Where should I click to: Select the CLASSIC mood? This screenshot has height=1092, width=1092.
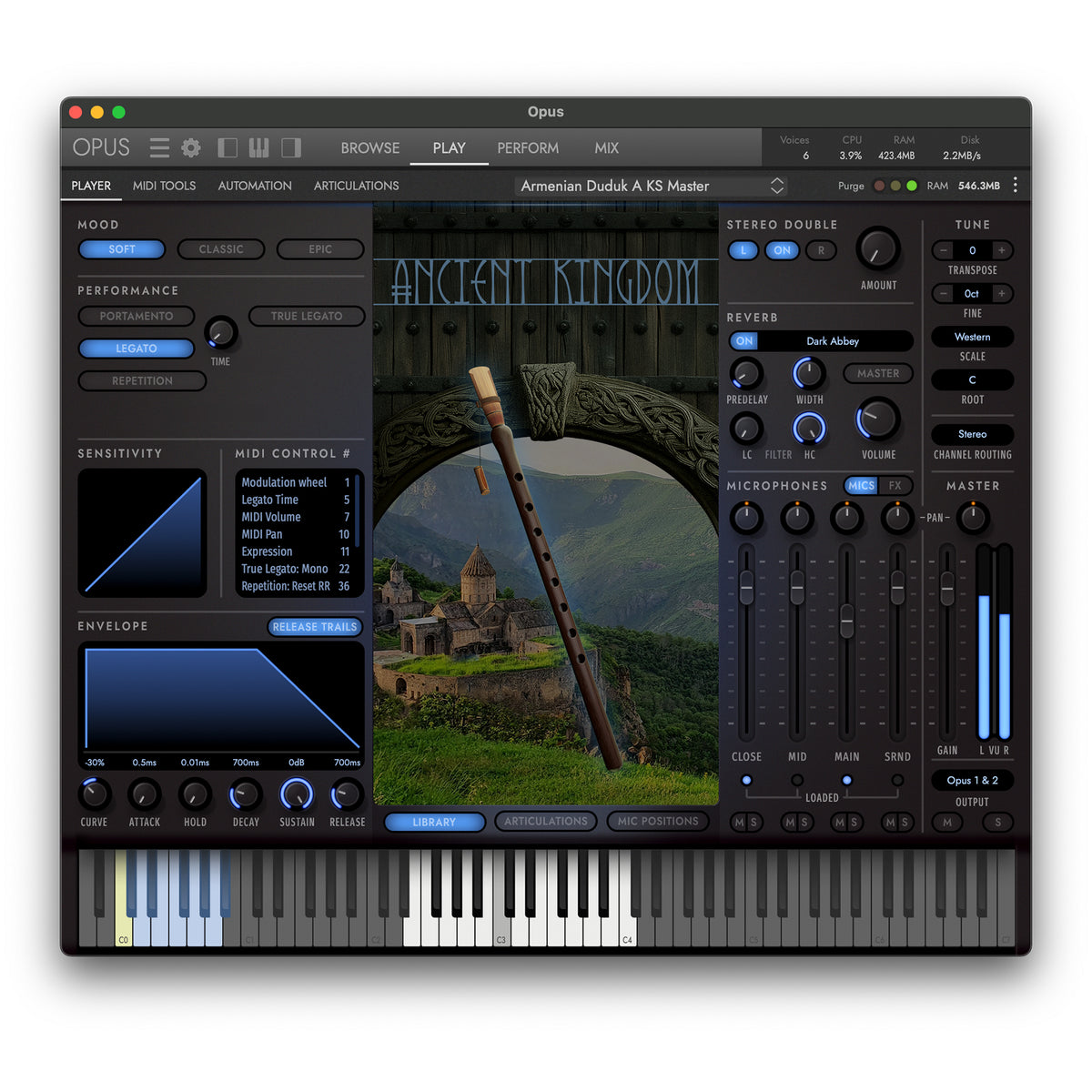(221, 249)
